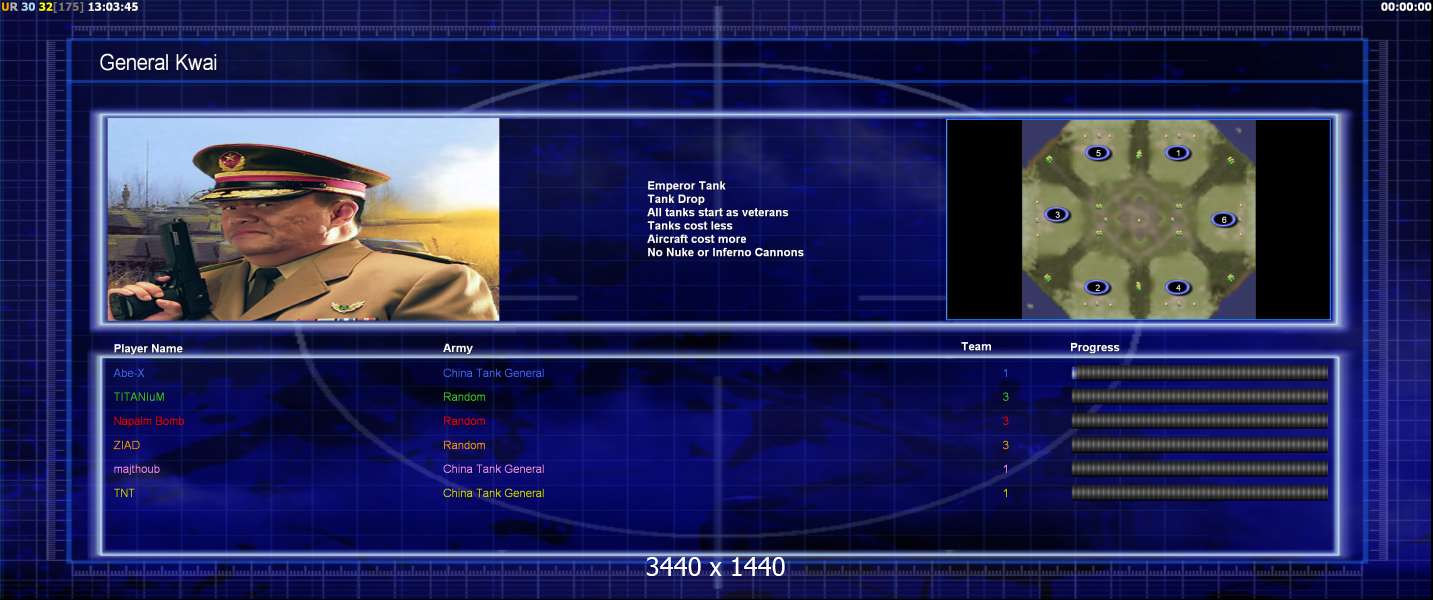1433x600 pixels.
Task: Click player name TITANIuM
Action: point(139,397)
